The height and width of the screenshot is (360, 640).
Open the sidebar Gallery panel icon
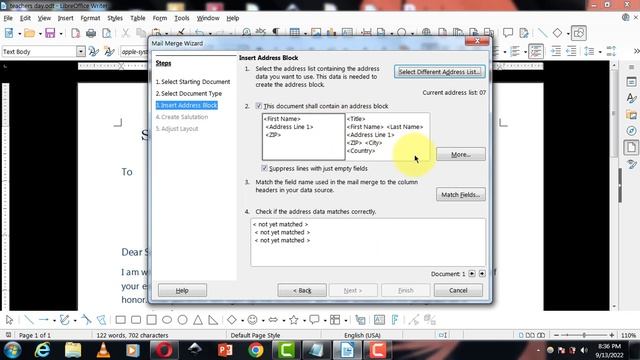pyautogui.click(x=631, y=115)
